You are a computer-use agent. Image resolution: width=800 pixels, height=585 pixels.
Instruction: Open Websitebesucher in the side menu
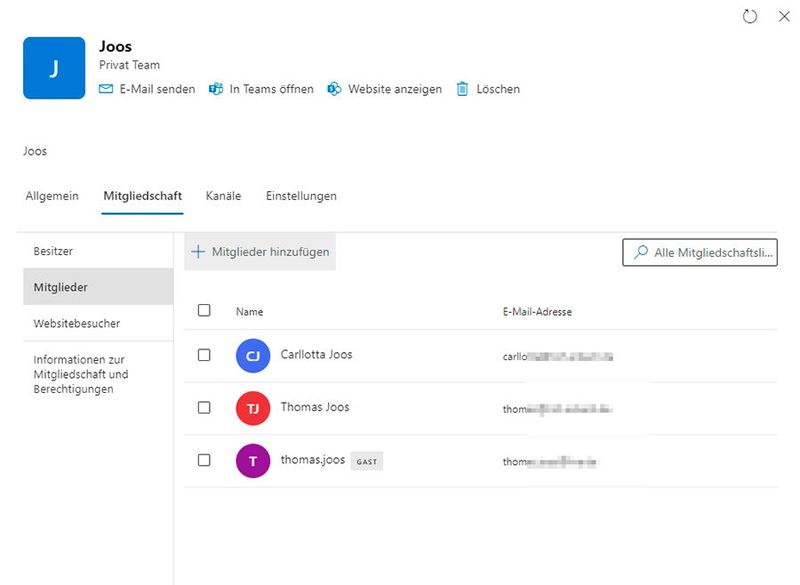coord(76,324)
